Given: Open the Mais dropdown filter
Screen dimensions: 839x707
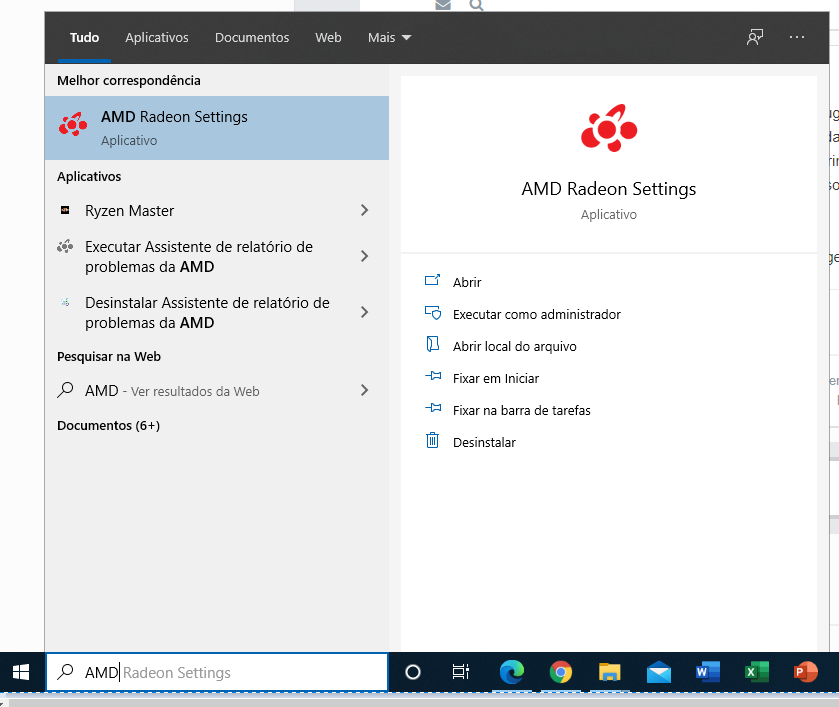Looking at the screenshot, I should tap(390, 37).
